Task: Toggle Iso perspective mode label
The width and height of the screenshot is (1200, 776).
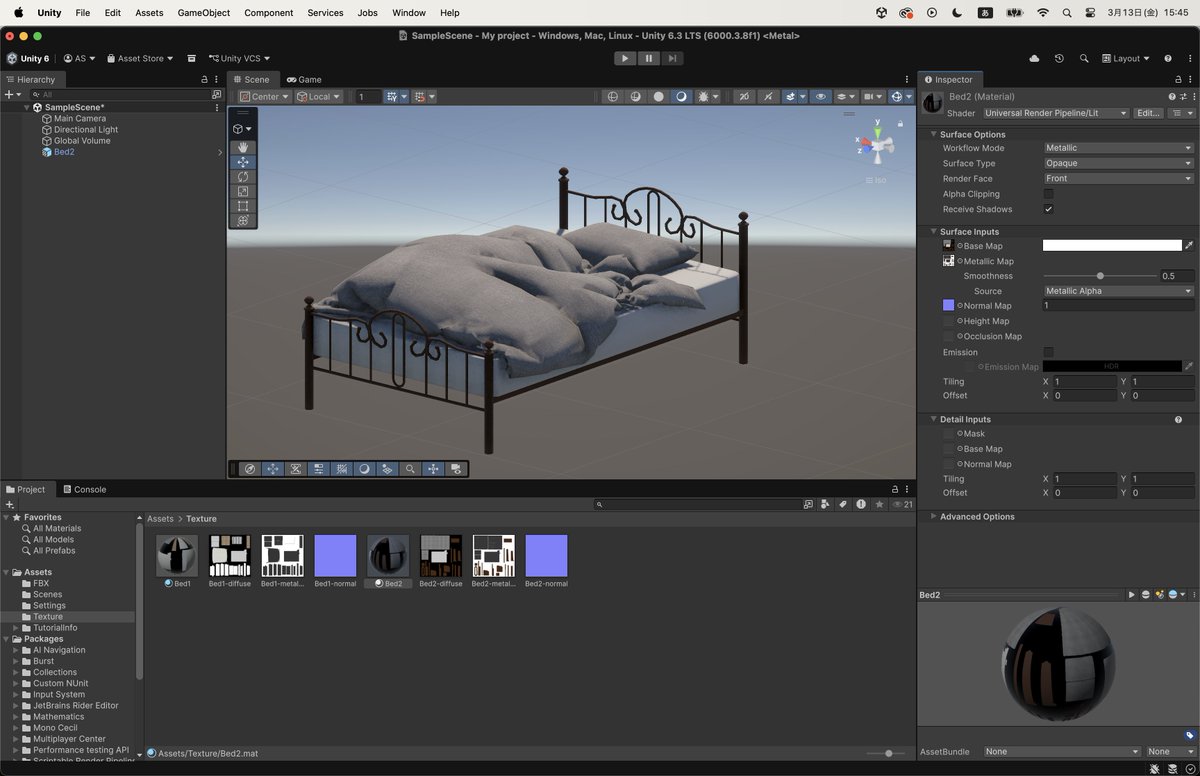Action: point(876,180)
